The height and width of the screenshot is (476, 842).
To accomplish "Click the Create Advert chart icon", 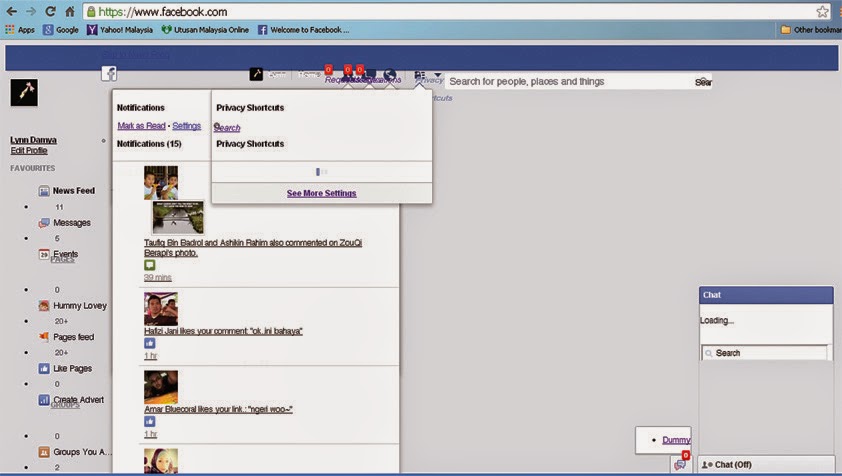I will tap(44, 400).
